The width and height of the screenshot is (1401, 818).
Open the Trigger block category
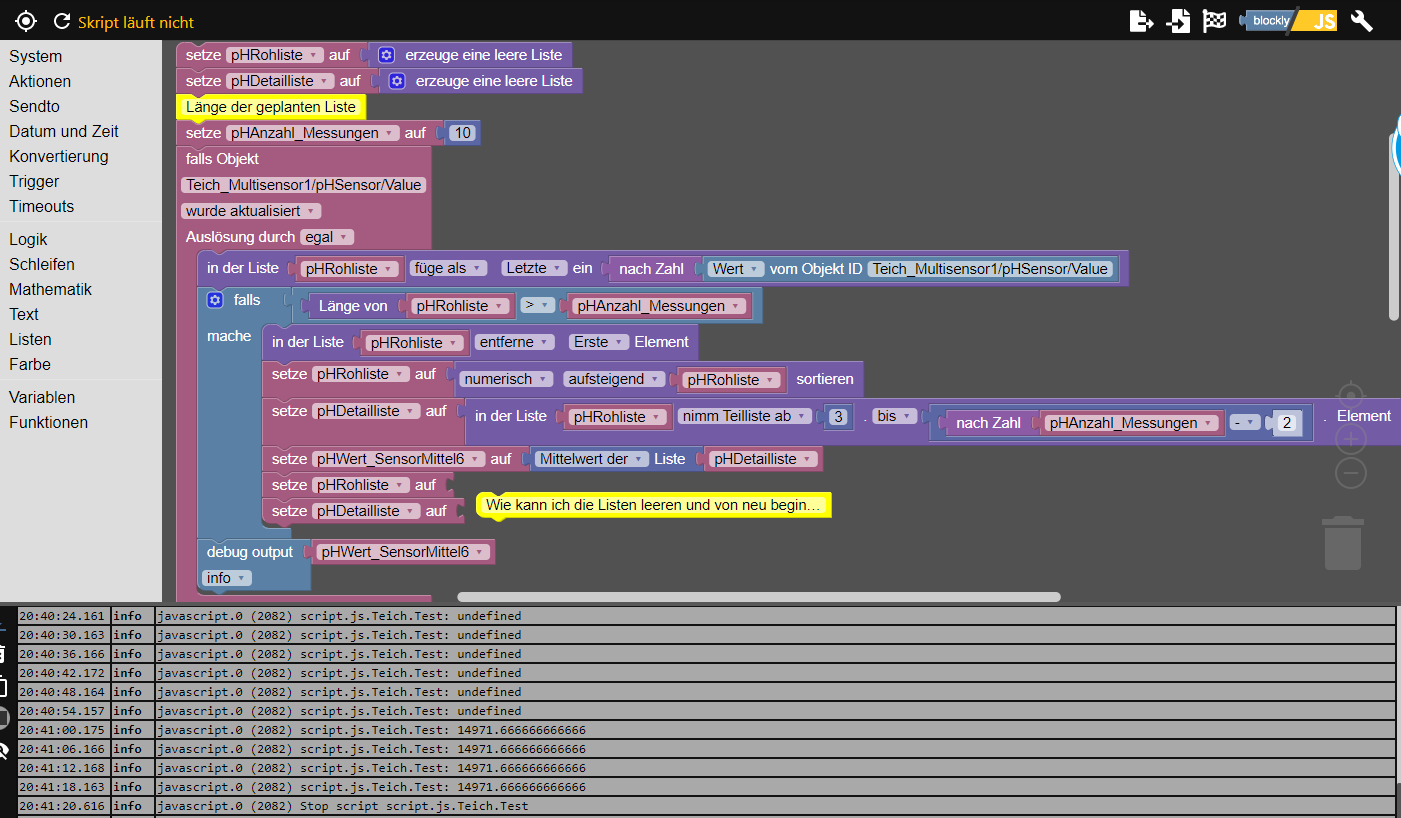coord(34,182)
